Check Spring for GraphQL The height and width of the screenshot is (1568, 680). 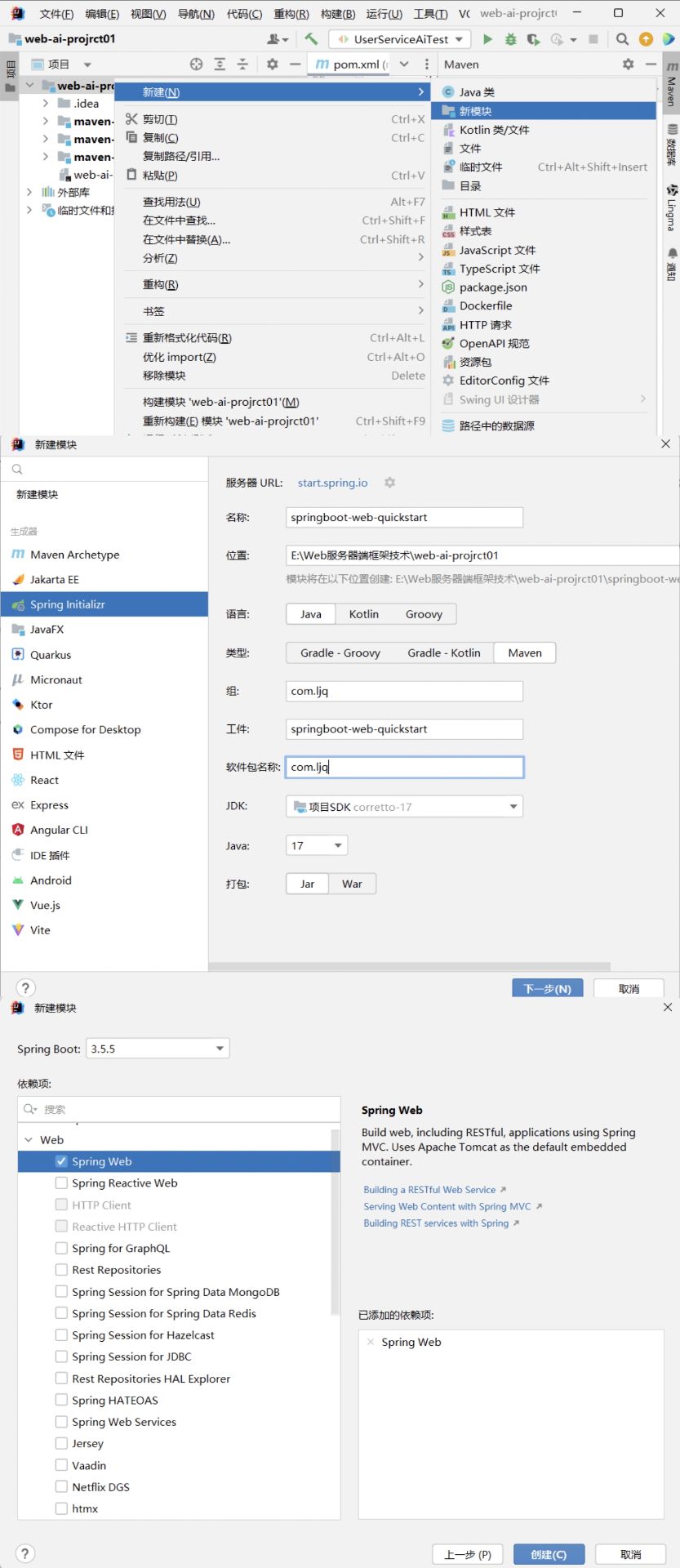pyautogui.click(x=61, y=1248)
